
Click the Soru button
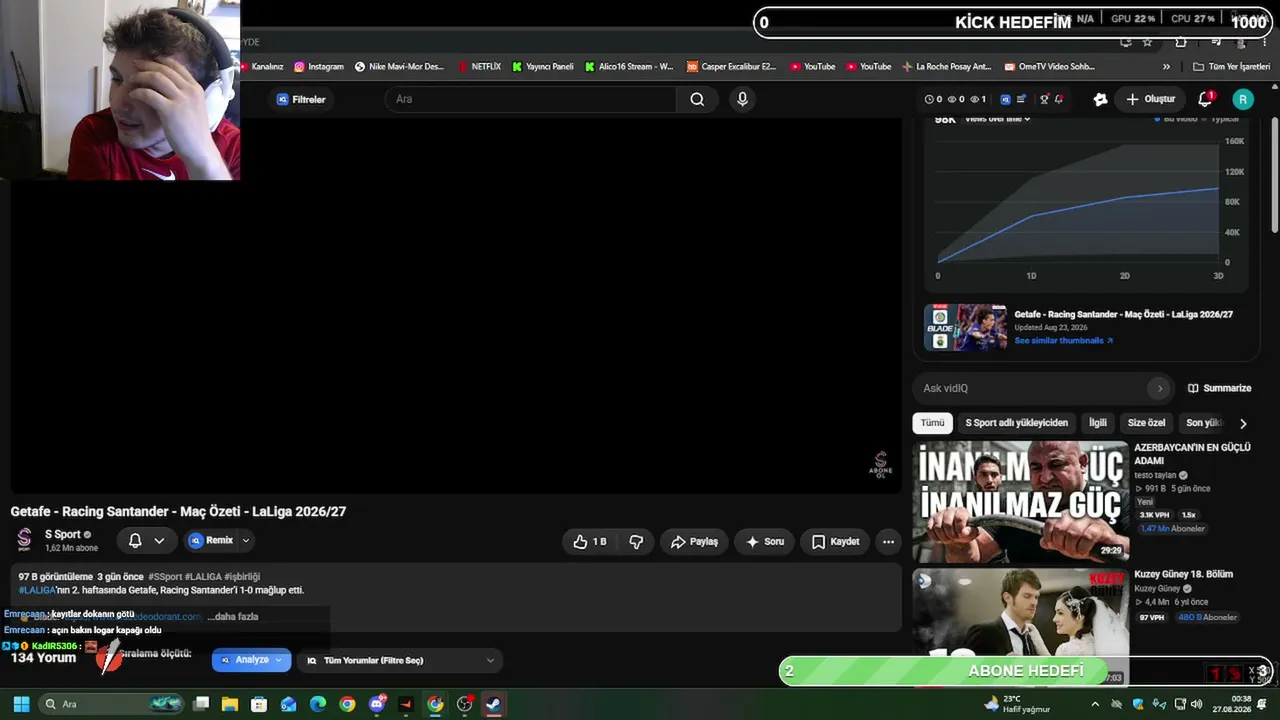click(x=765, y=541)
